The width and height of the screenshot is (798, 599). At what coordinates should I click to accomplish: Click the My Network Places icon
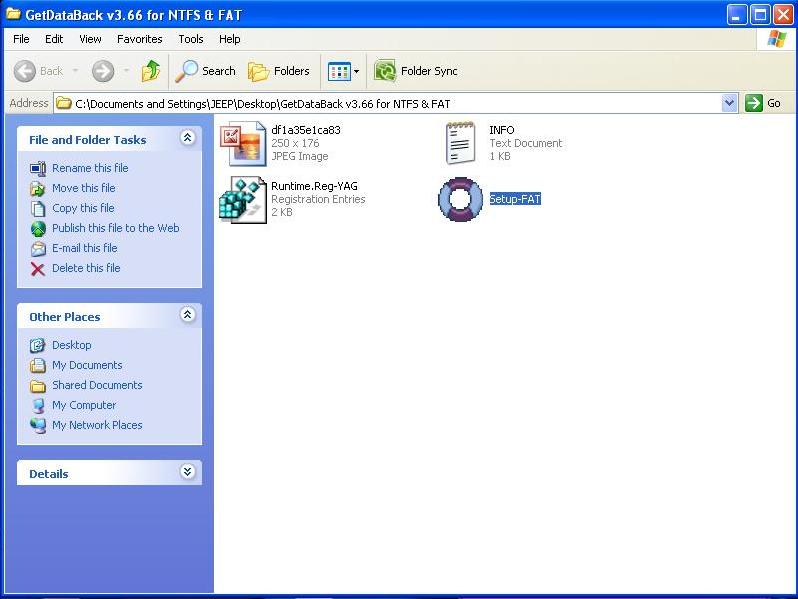(38, 425)
